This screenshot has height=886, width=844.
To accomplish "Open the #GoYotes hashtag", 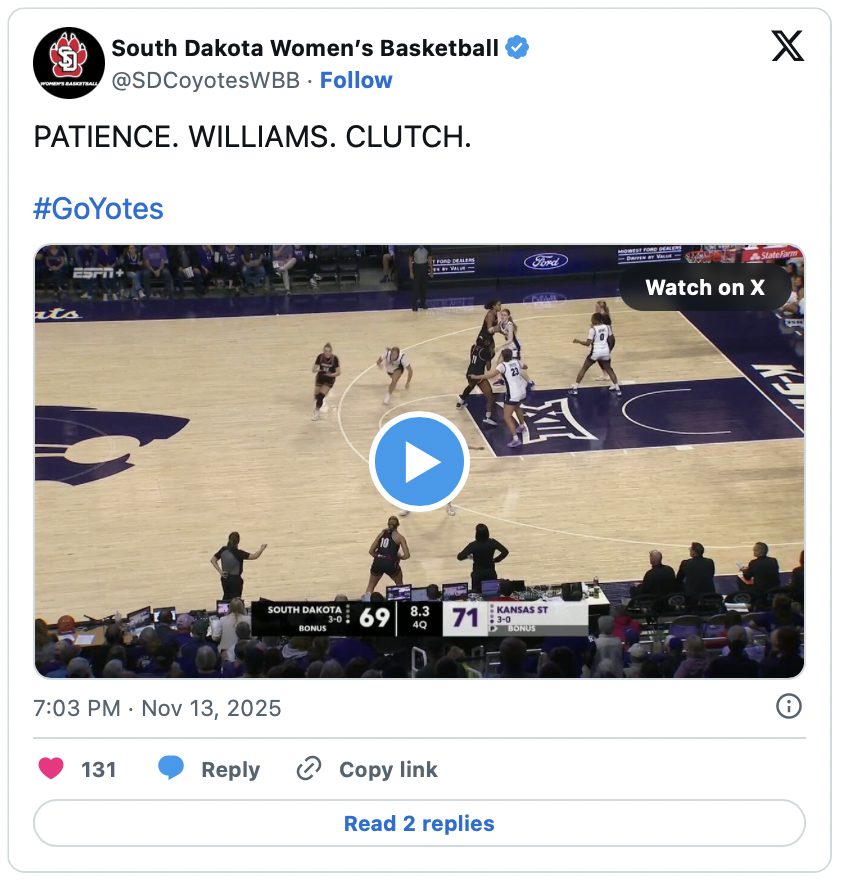I will coord(98,209).
